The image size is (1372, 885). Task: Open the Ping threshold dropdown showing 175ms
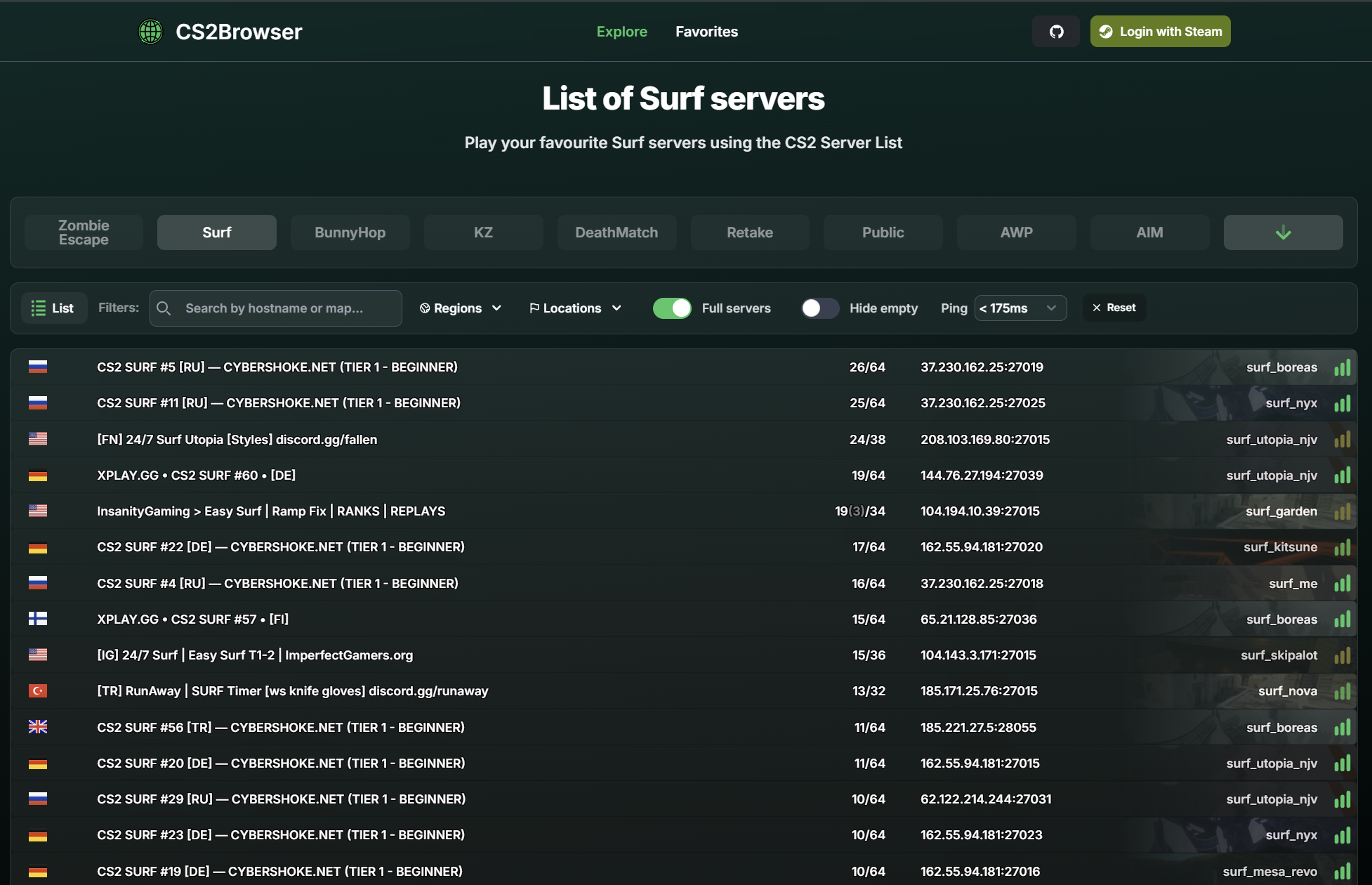pos(1020,308)
